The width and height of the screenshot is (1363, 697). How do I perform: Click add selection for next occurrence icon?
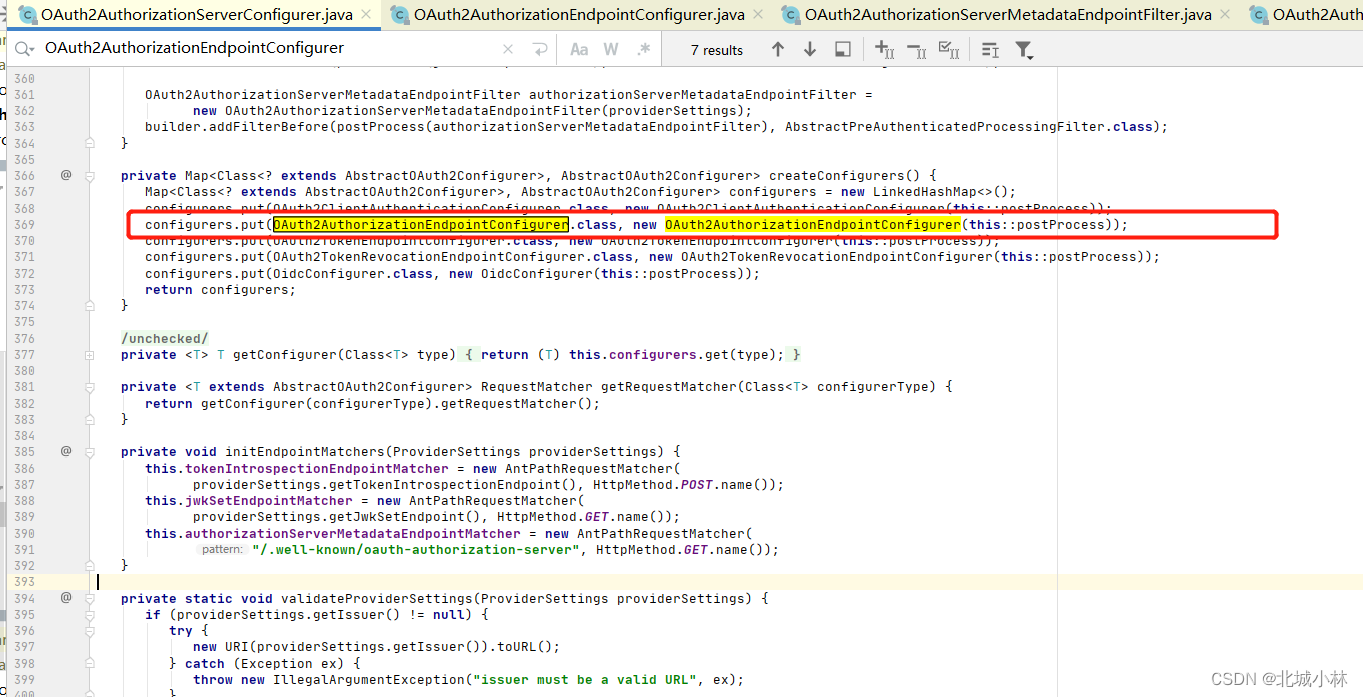pos(884,49)
